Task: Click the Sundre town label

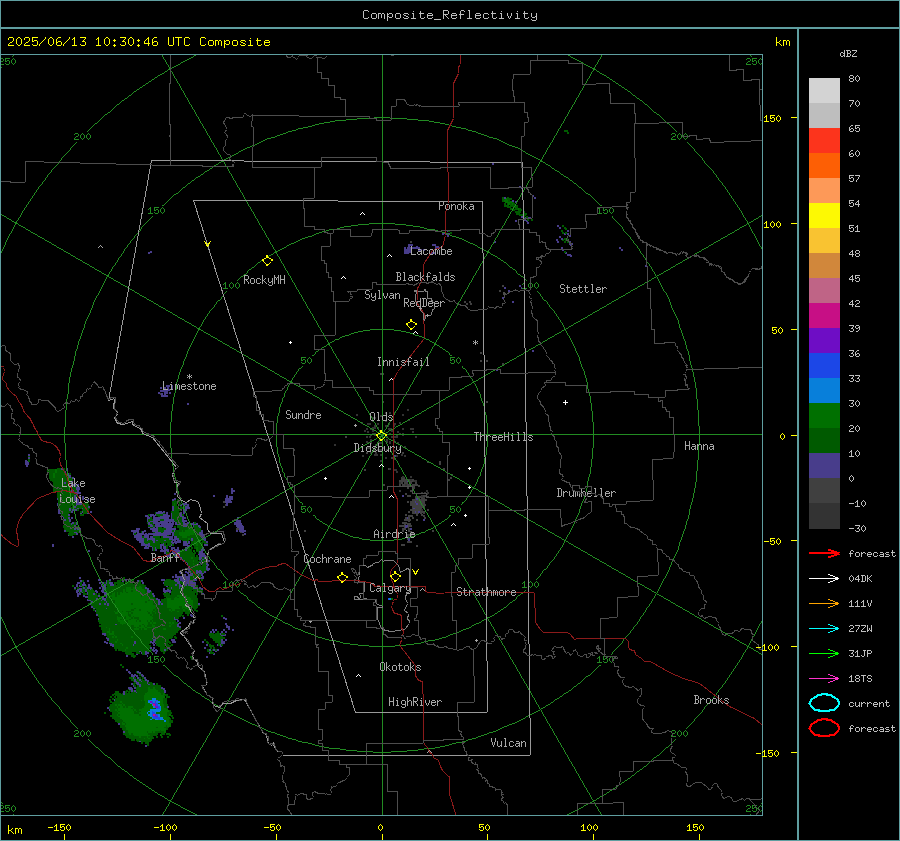Action: pyautogui.click(x=303, y=414)
